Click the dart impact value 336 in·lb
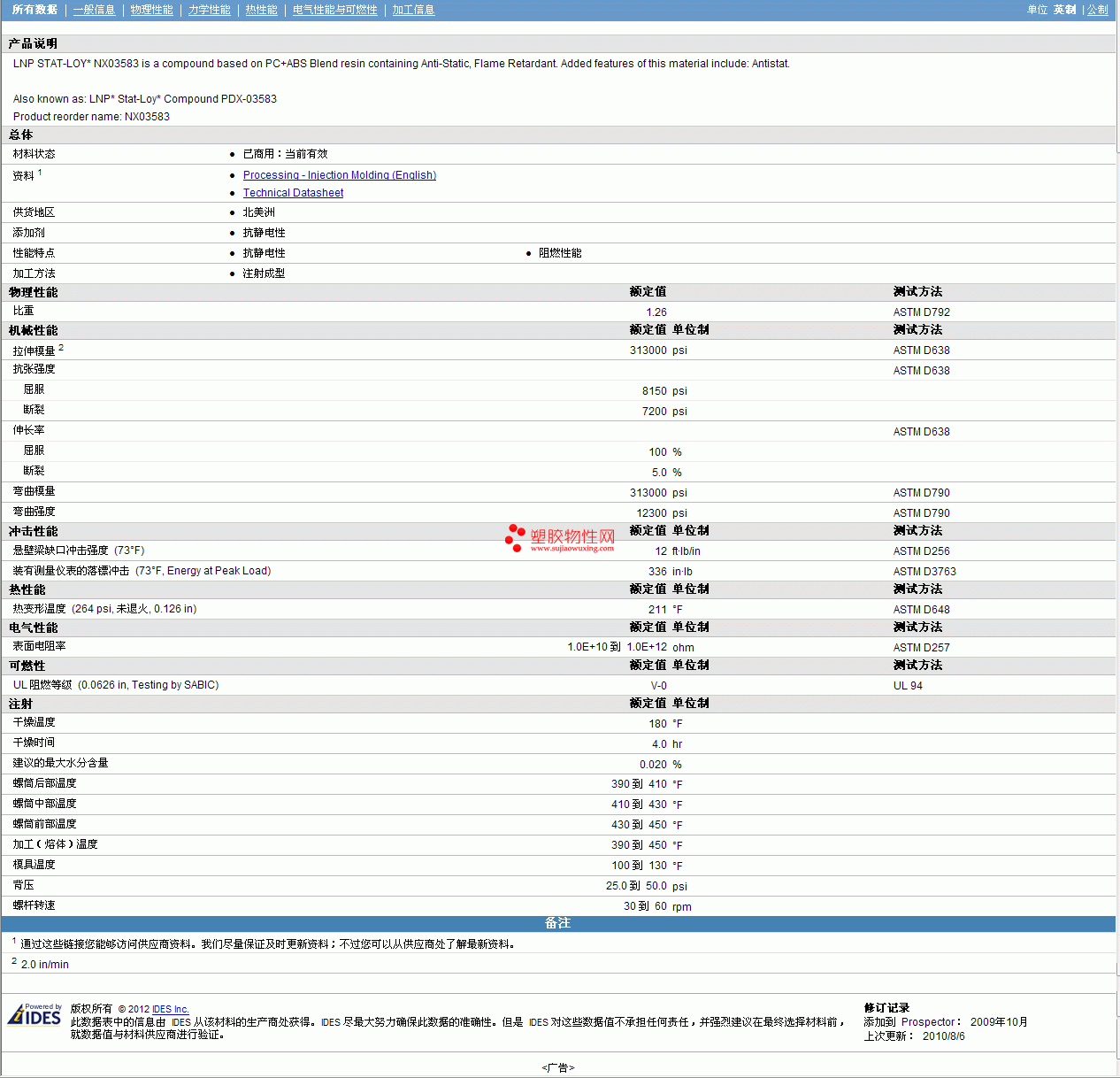Screen dimensions: 1120x1078 (671, 572)
